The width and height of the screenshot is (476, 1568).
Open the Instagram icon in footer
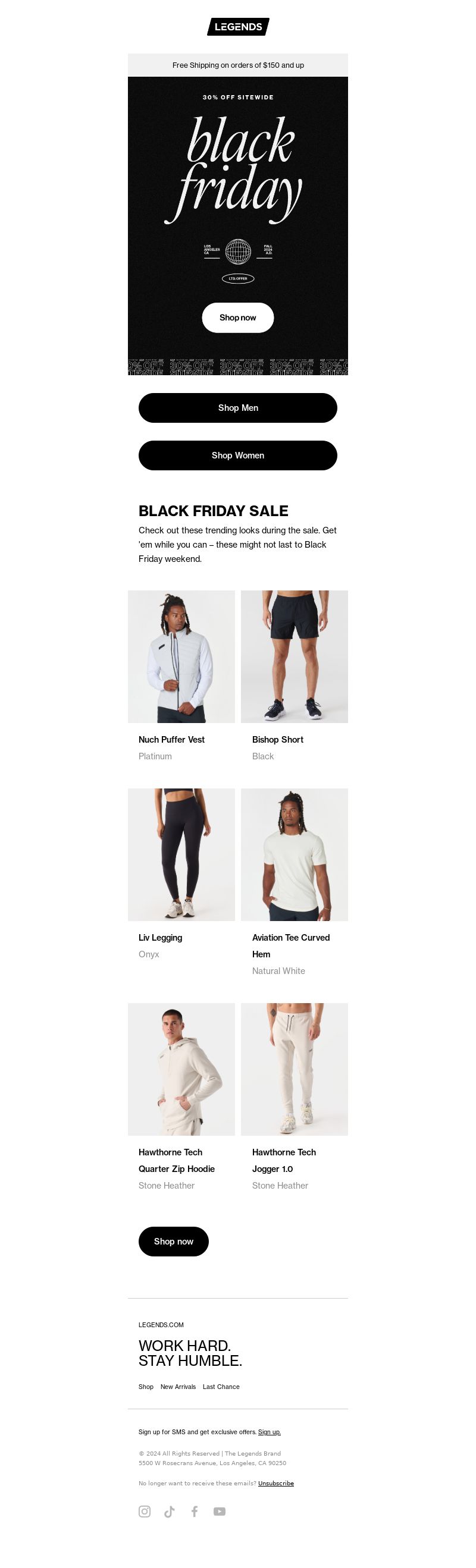(x=145, y=1512)
